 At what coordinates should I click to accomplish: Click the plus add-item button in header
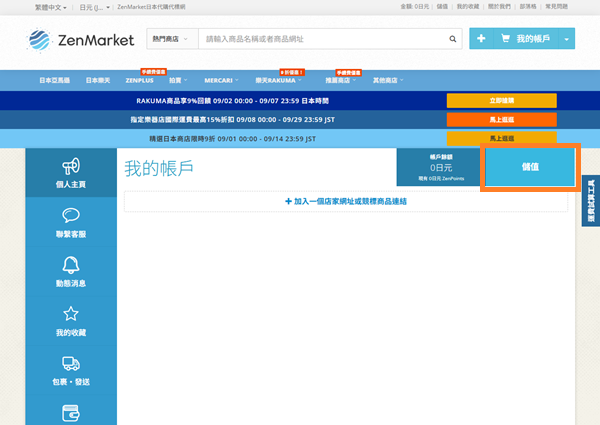481,38
